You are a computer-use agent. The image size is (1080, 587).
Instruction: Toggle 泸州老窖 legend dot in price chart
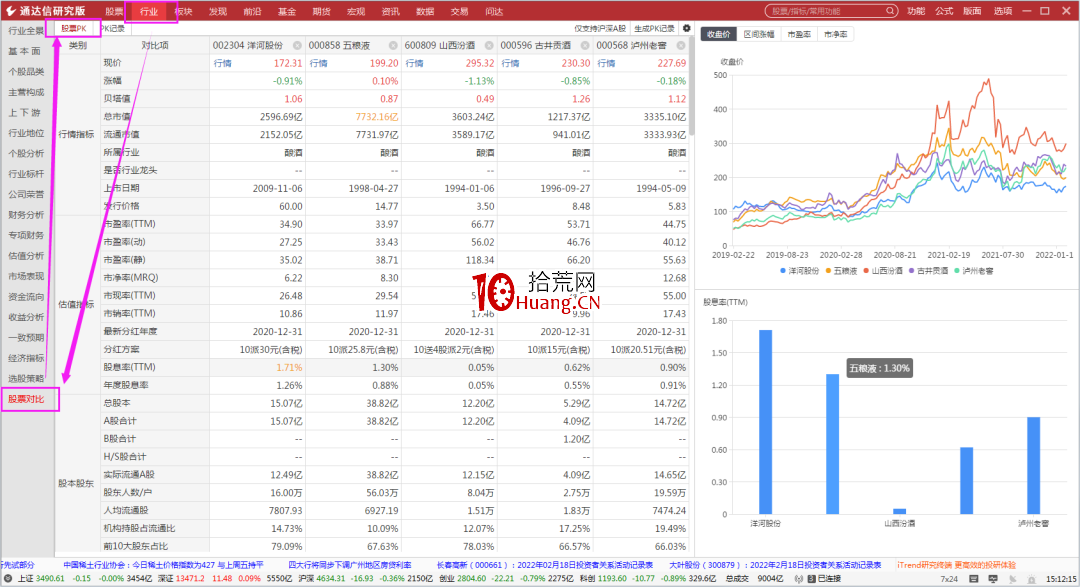point(957,271)
